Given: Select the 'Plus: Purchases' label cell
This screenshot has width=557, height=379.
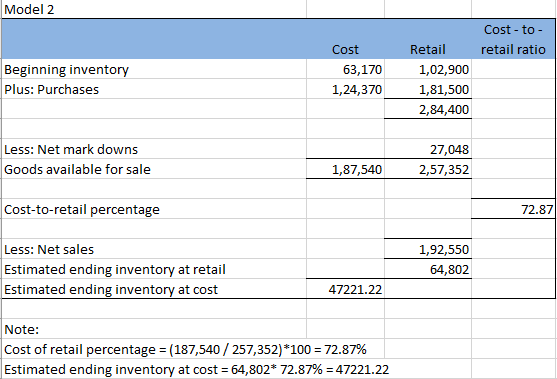Looking at the screenshot, I should pos(154,89).
